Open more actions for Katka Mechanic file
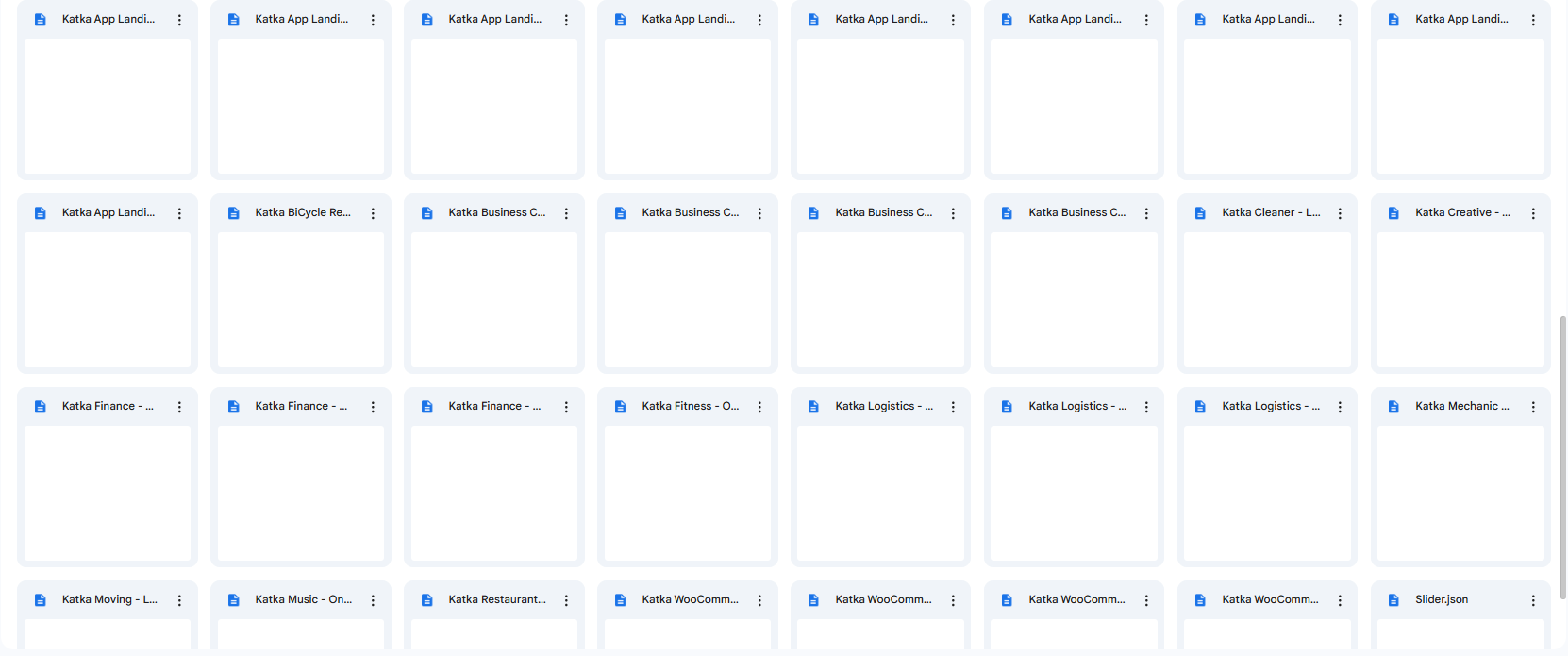Screen dimensions: 1568x656 pos(1533,407)
